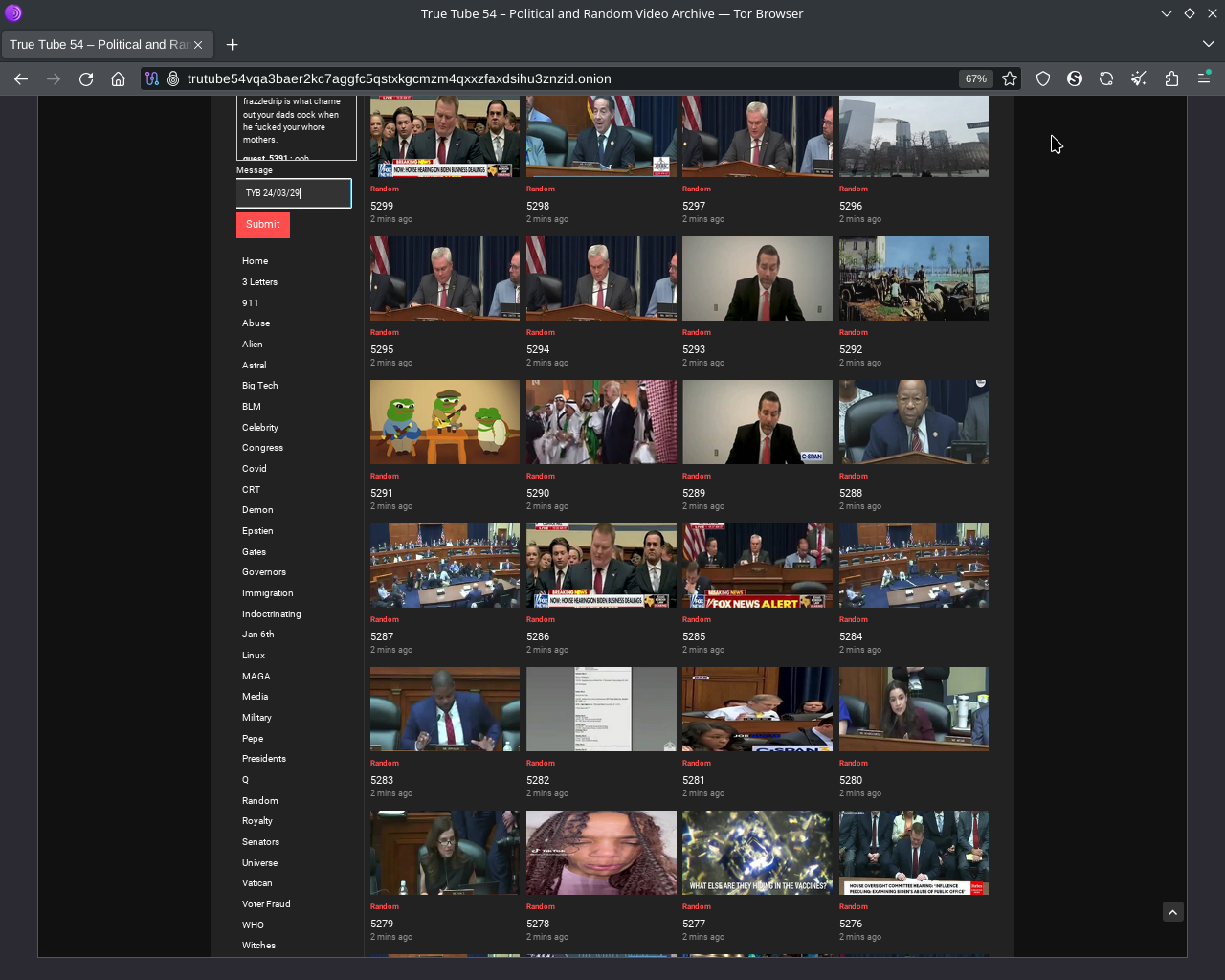
Task: Click the title 5284
Action: (x=851, y=637)
